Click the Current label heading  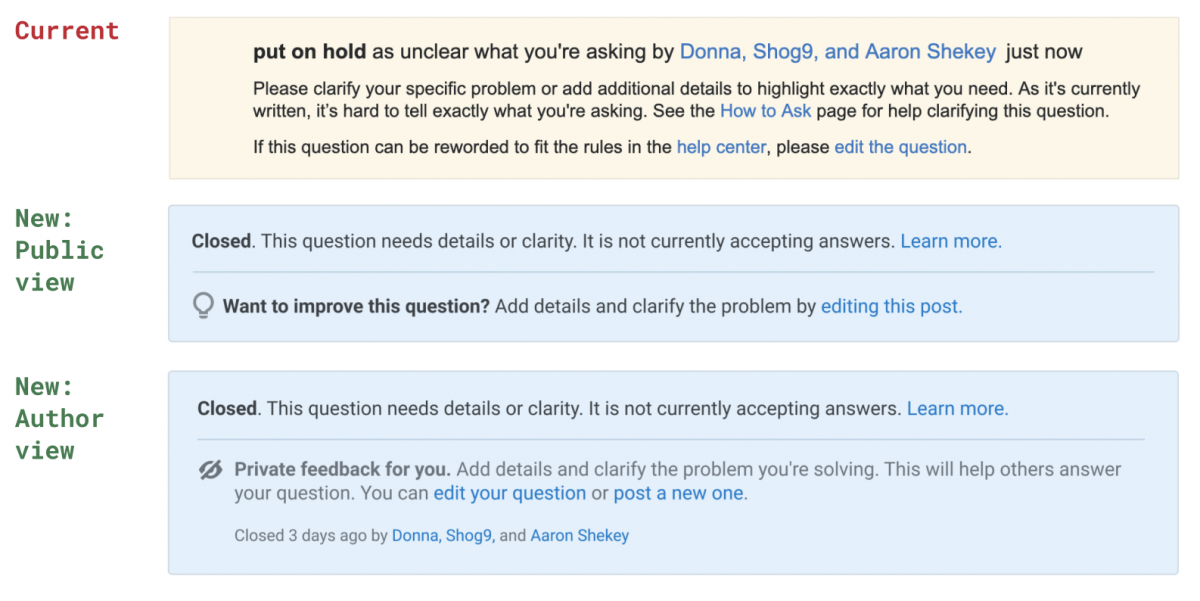tap(67, 31)
